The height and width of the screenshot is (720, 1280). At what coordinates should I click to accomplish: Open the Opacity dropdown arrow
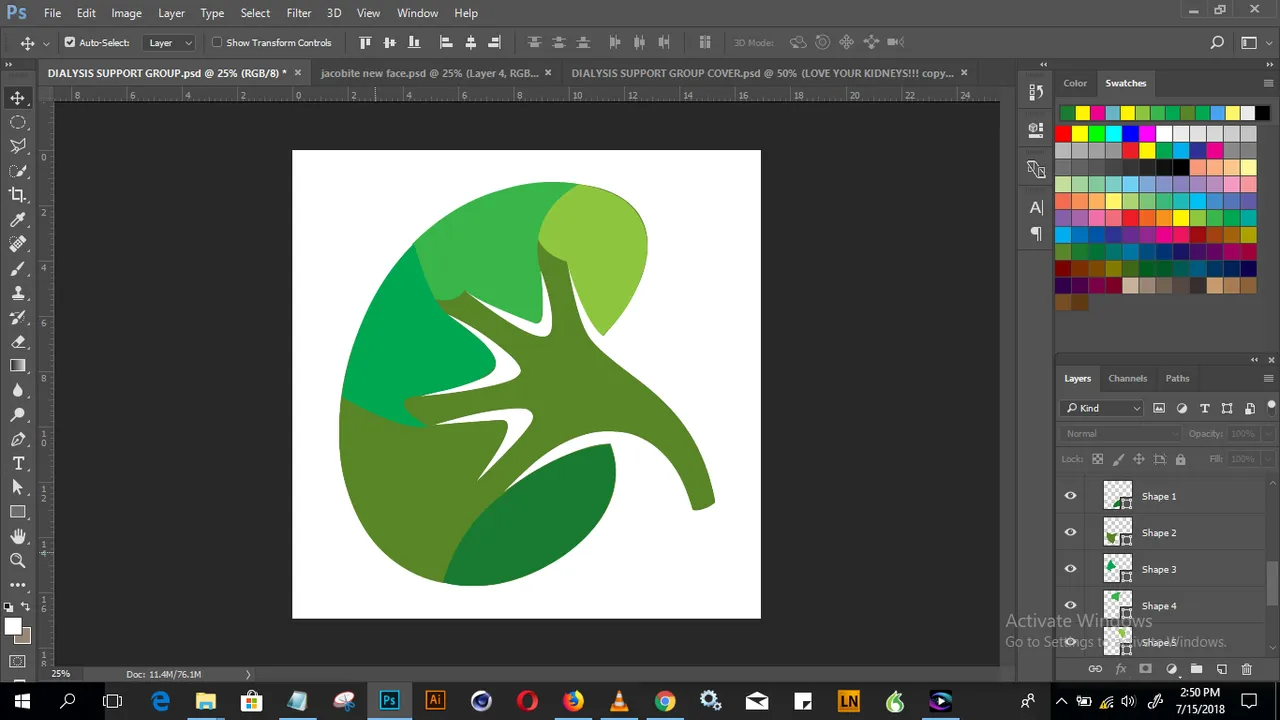point(1269,434)
